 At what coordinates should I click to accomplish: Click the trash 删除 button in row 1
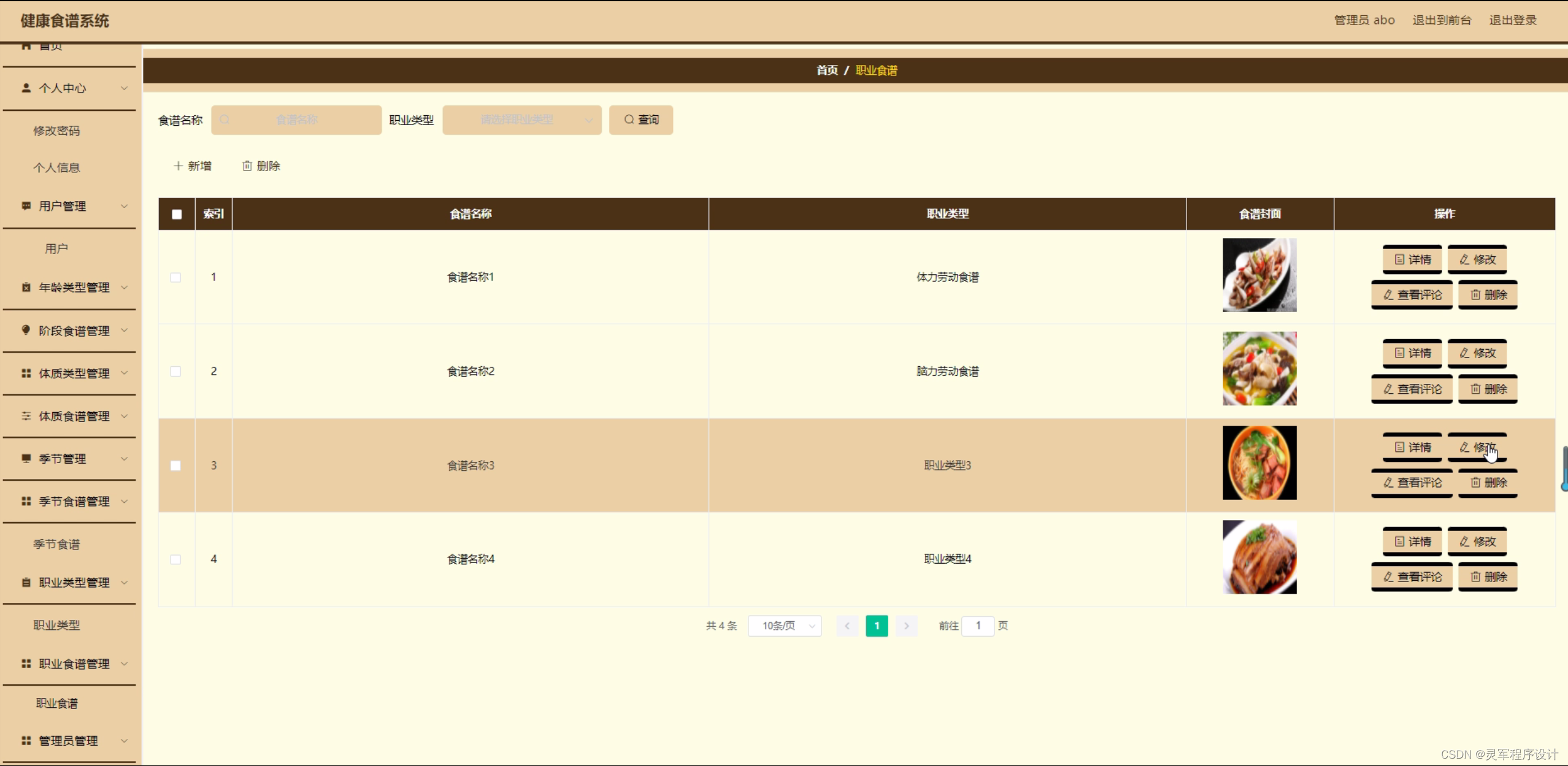(x=1488, y=295)
